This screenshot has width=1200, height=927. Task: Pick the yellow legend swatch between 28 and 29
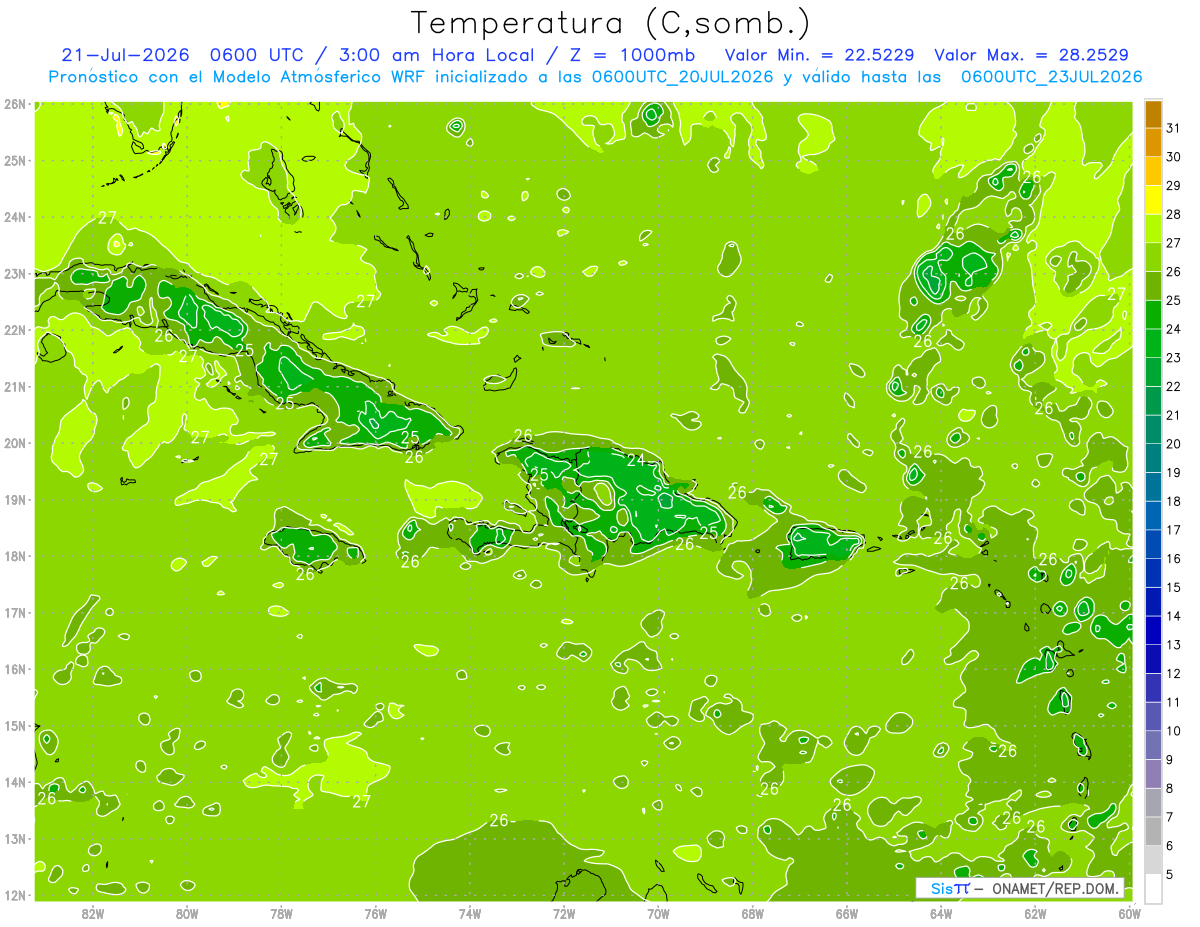coord(1153,200)
